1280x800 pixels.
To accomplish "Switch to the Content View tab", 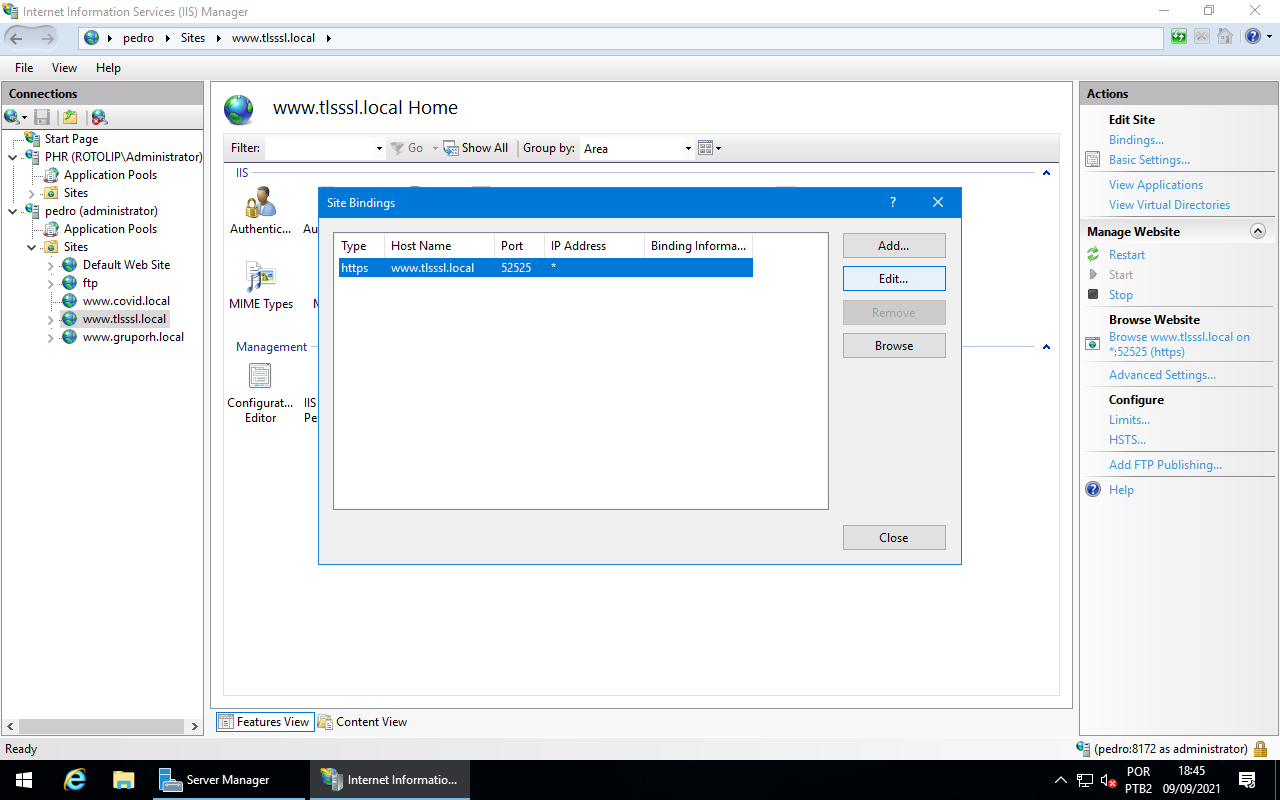I will coord(362,722).
